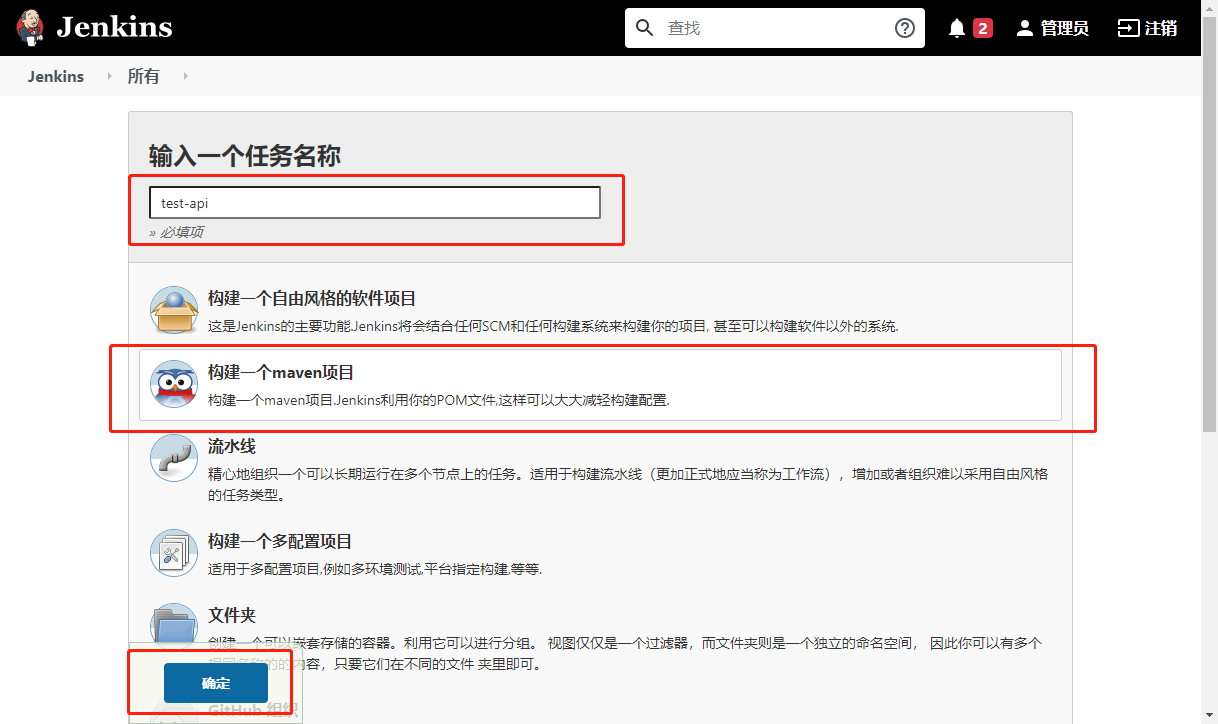Select the freestyle project box icon
1218x724 pixels.
[174, 310]
